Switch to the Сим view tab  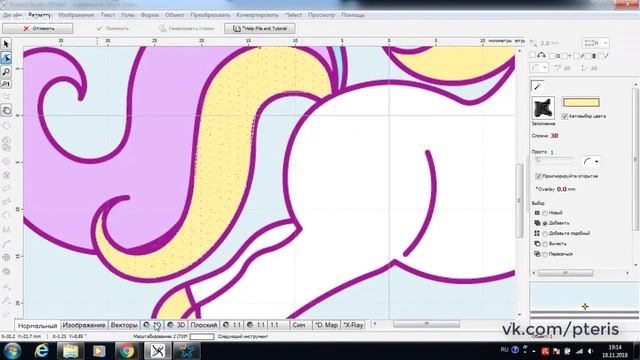coord(299,325)
